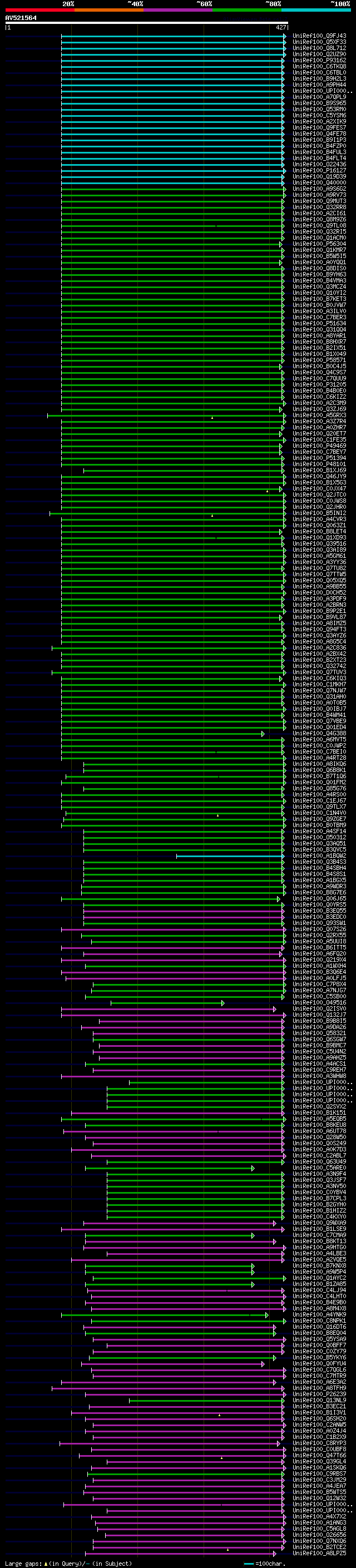Select label UniRef100_Q93SW1
Viewport: 356px width, 1568px height.
point(319,923)
